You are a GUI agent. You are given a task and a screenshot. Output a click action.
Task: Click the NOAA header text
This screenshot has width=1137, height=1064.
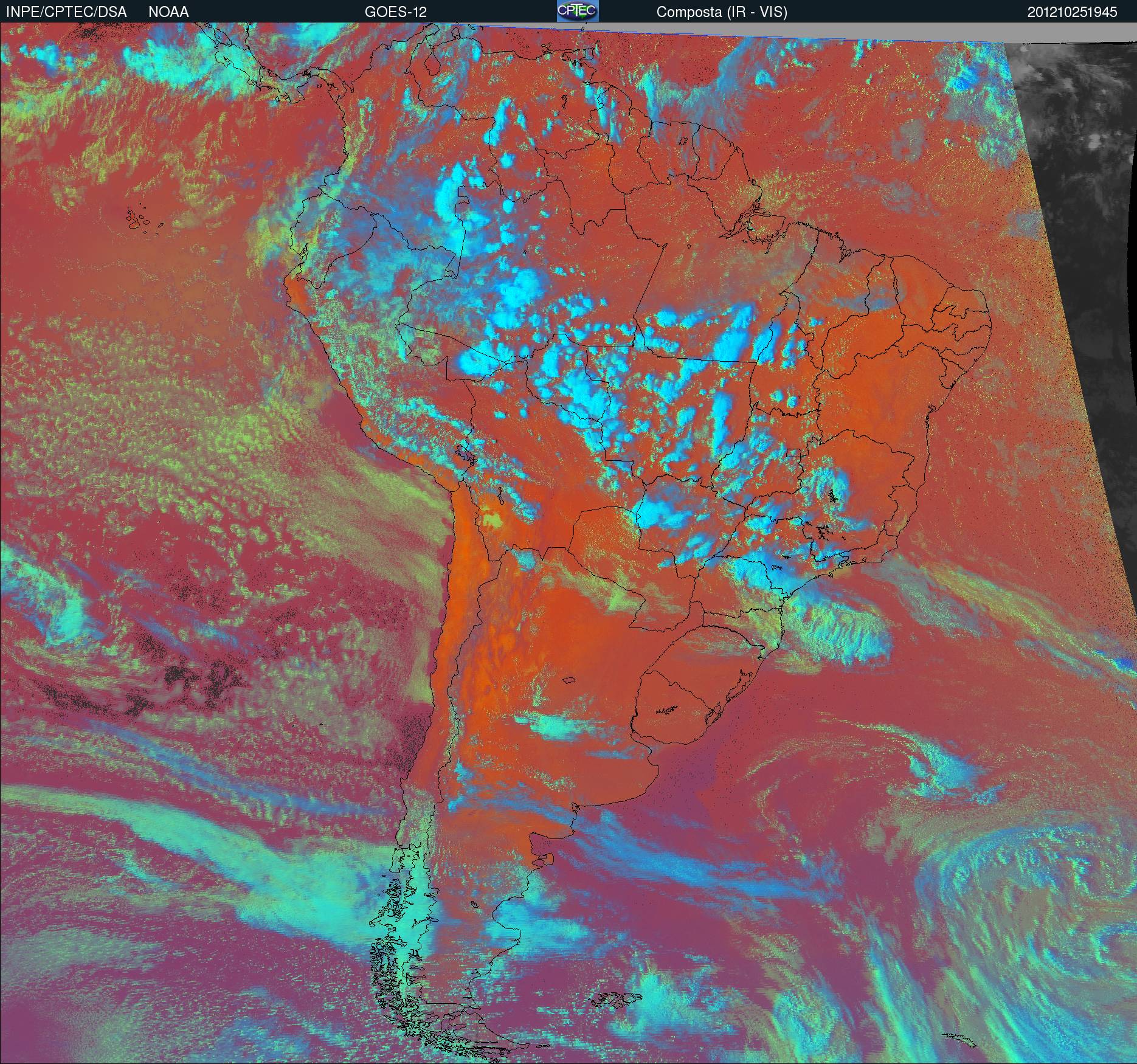(x=168, y=12)
